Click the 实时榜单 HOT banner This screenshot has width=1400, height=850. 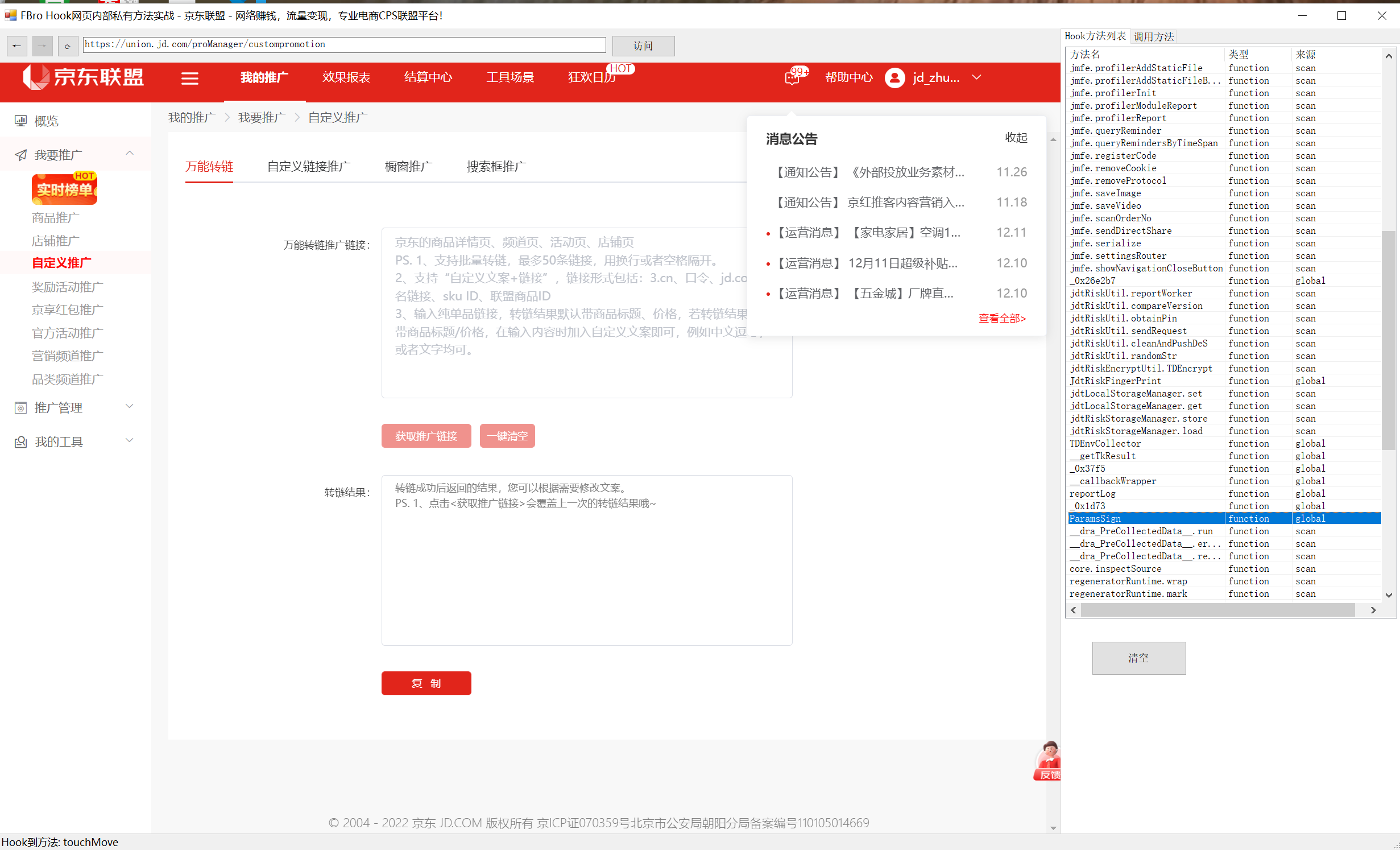(64, 188)
